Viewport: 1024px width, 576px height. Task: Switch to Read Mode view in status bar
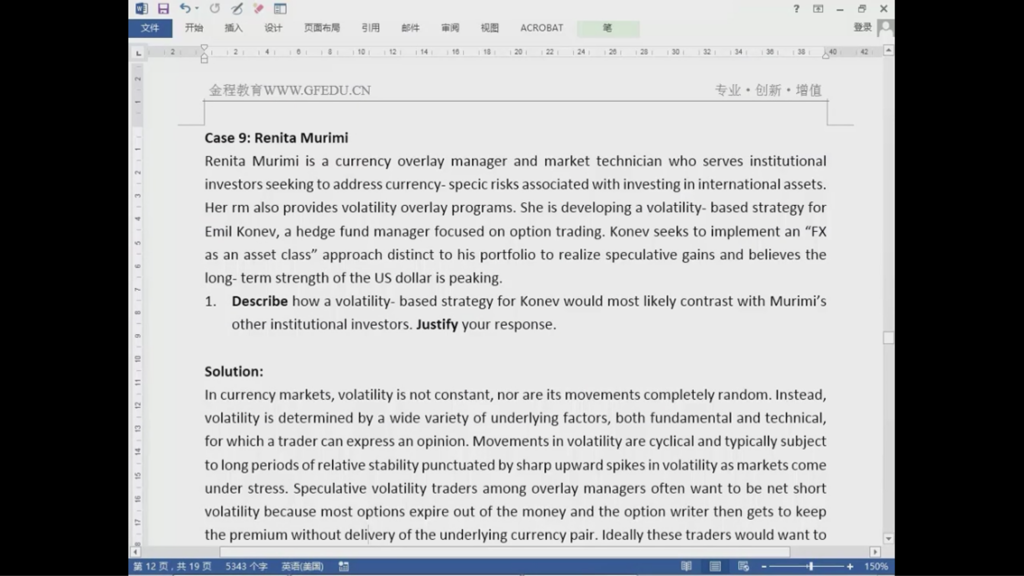[686, 566]
